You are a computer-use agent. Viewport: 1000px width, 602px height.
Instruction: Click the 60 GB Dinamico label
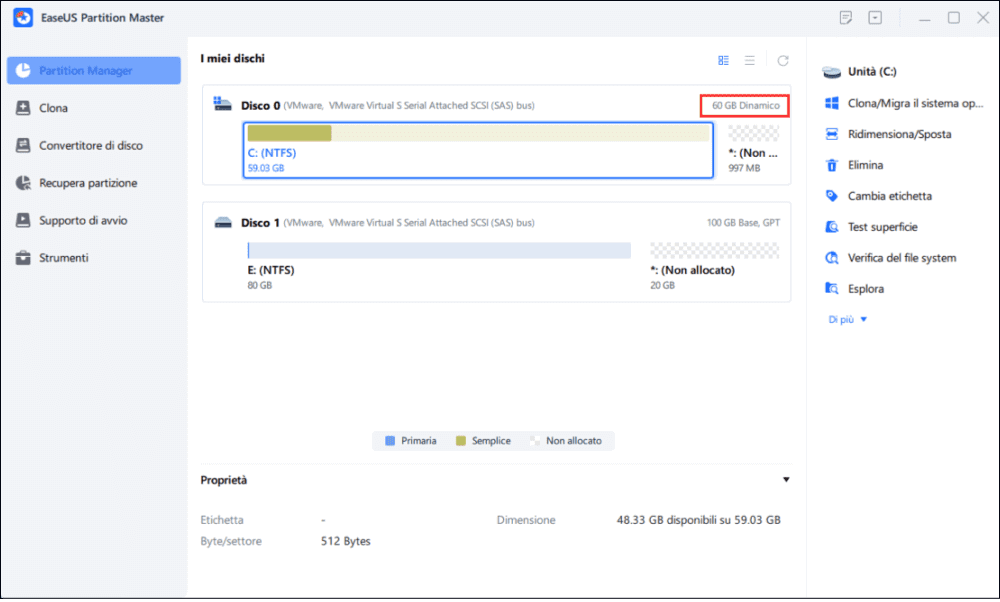pyautogui.click(x=746, y=106)
